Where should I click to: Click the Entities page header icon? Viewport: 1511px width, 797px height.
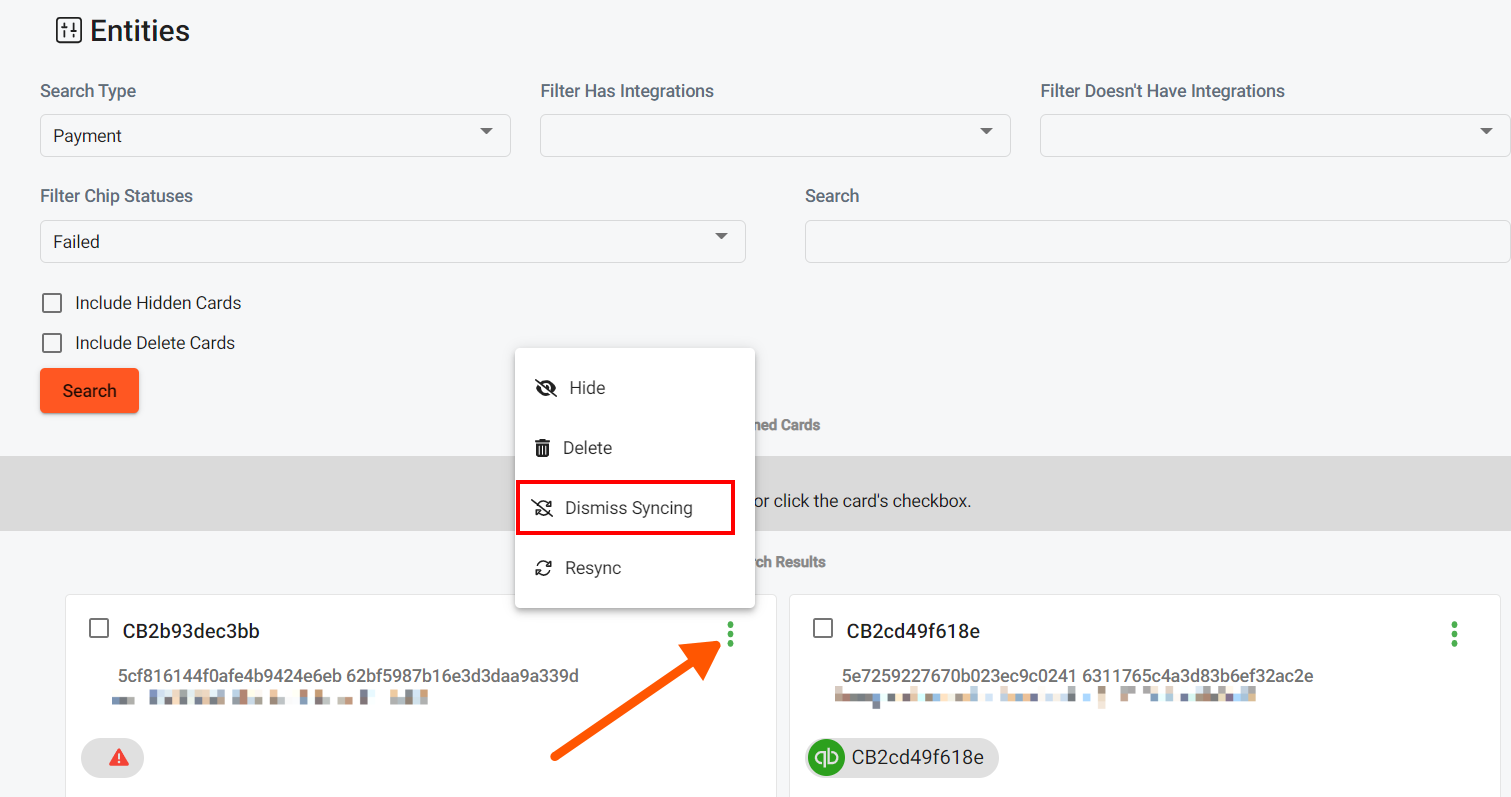coord(68,31)
